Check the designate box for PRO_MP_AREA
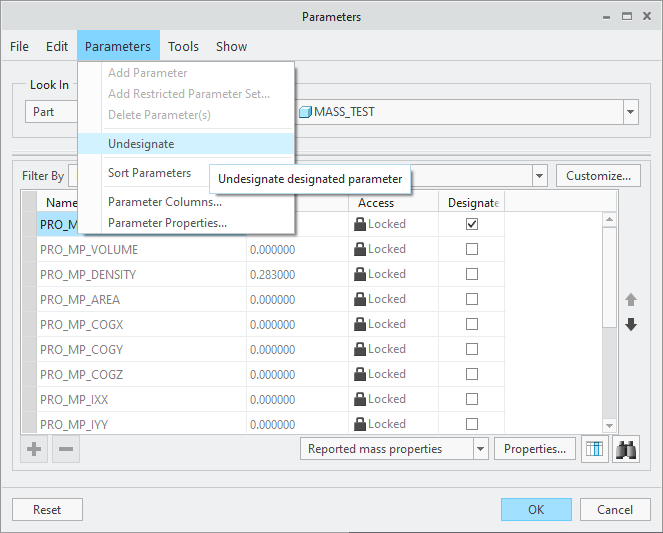This screenshot has height=533, width=663. coord(472,299)
